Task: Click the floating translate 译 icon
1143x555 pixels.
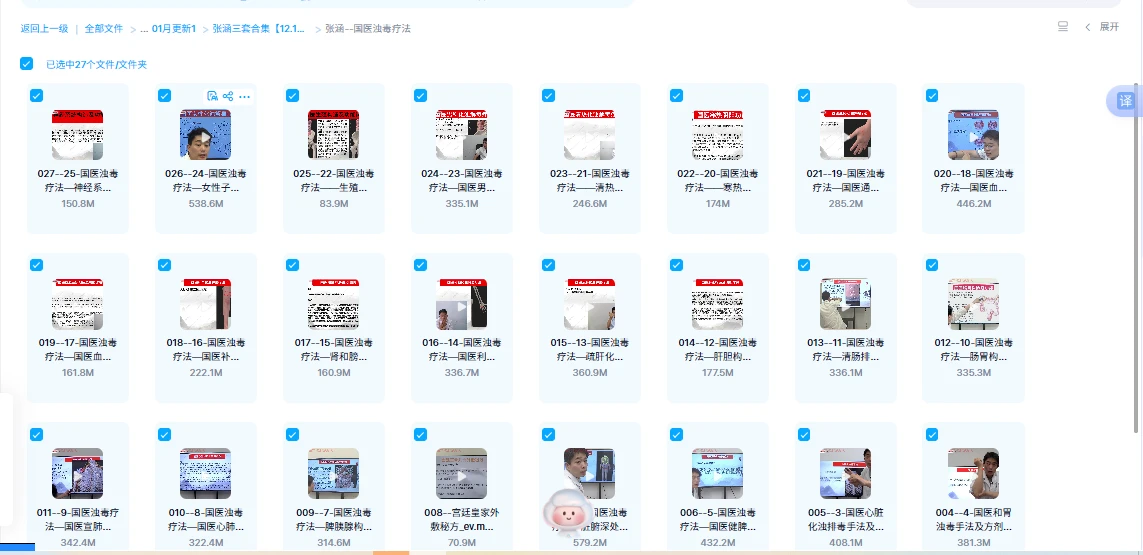Action: pyautogui.click(x=1125, y=101)
